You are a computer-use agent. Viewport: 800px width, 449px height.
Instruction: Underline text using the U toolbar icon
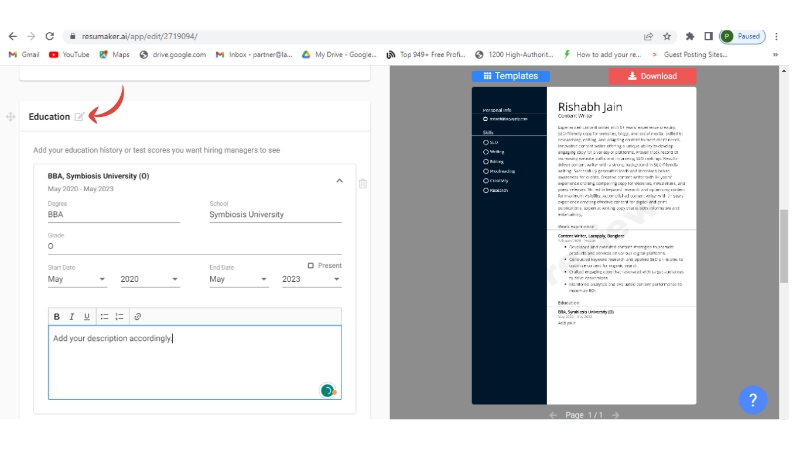point(87,316)
